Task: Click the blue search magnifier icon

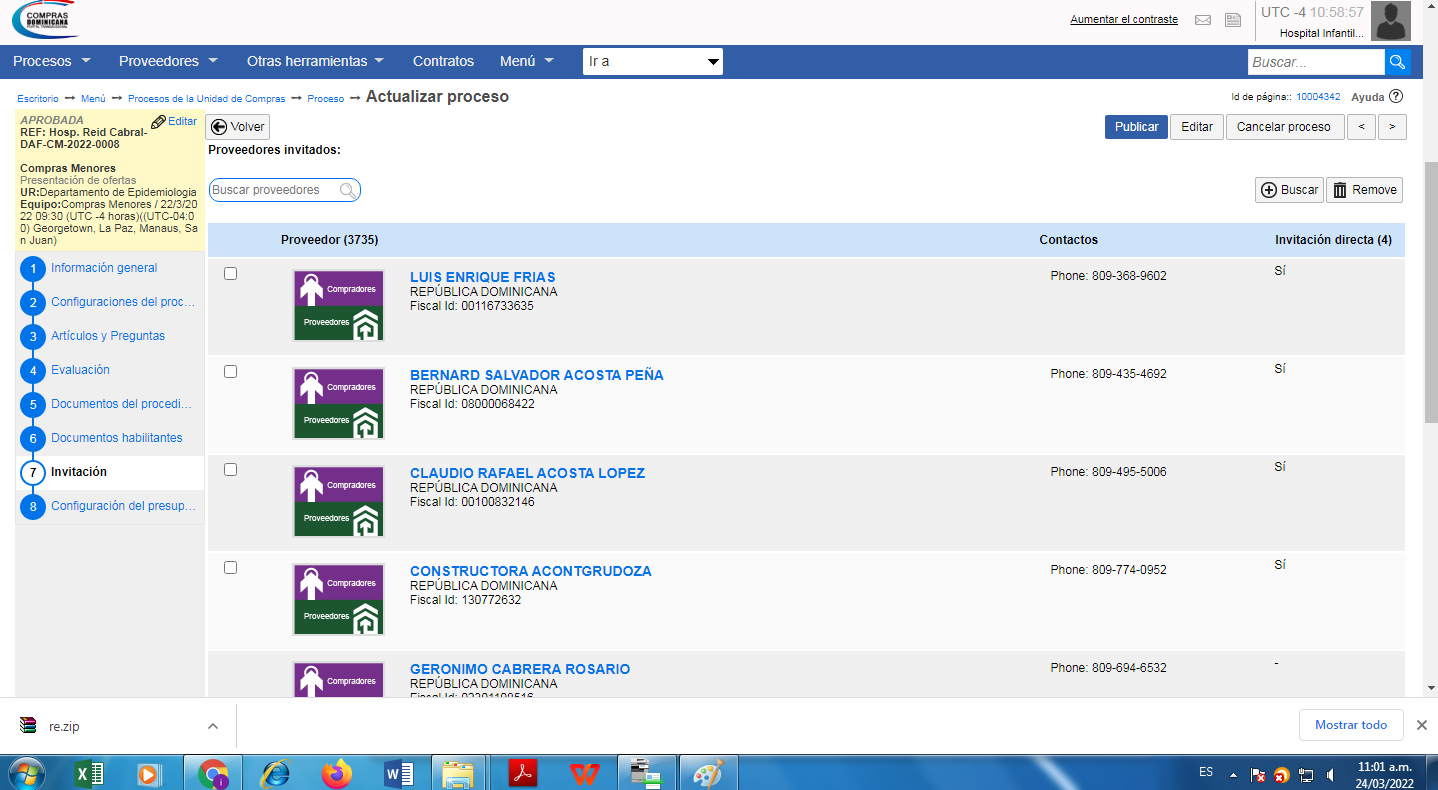Action: click(x=1397, y=62)
